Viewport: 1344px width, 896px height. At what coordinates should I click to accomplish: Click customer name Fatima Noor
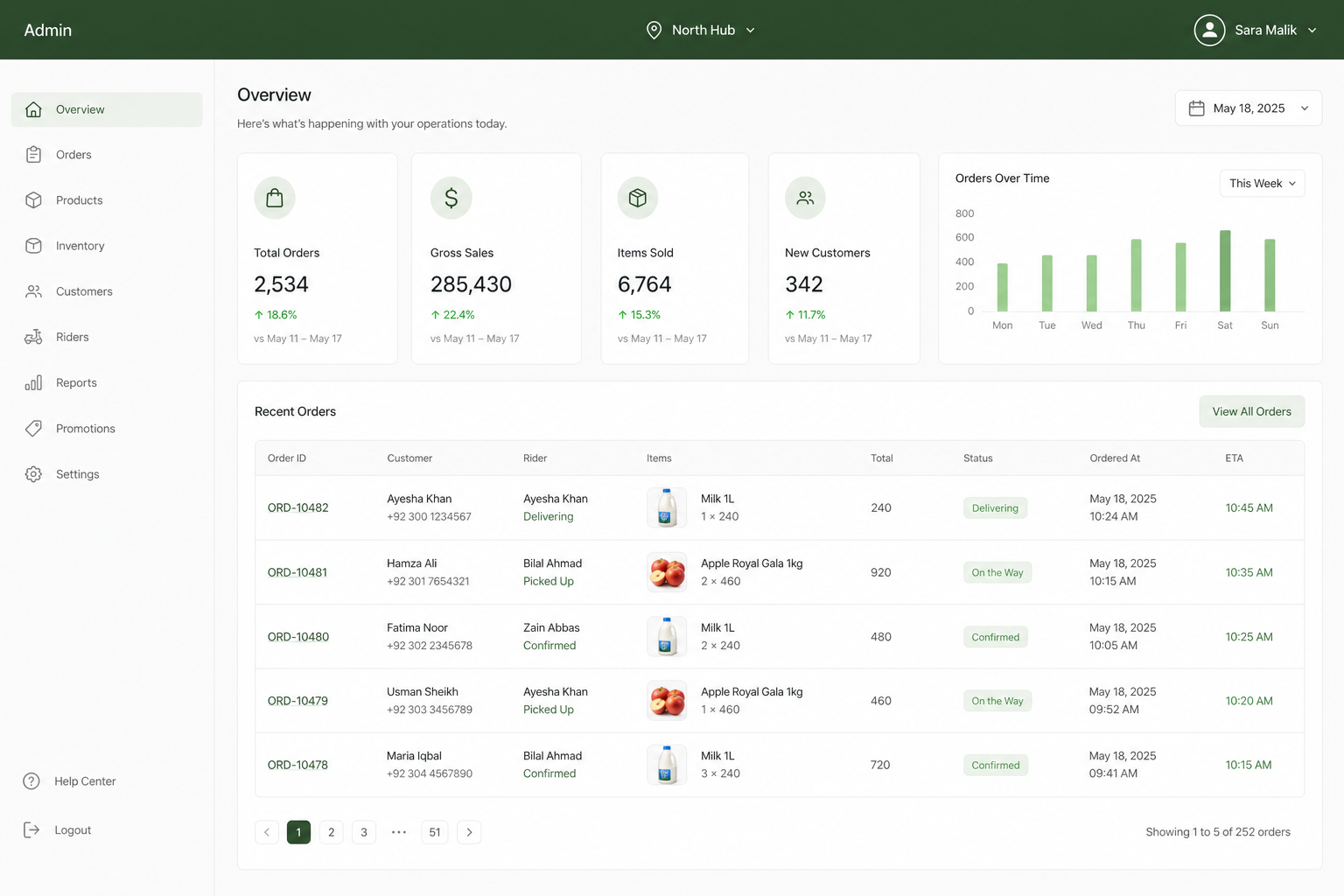pos(417,627)
